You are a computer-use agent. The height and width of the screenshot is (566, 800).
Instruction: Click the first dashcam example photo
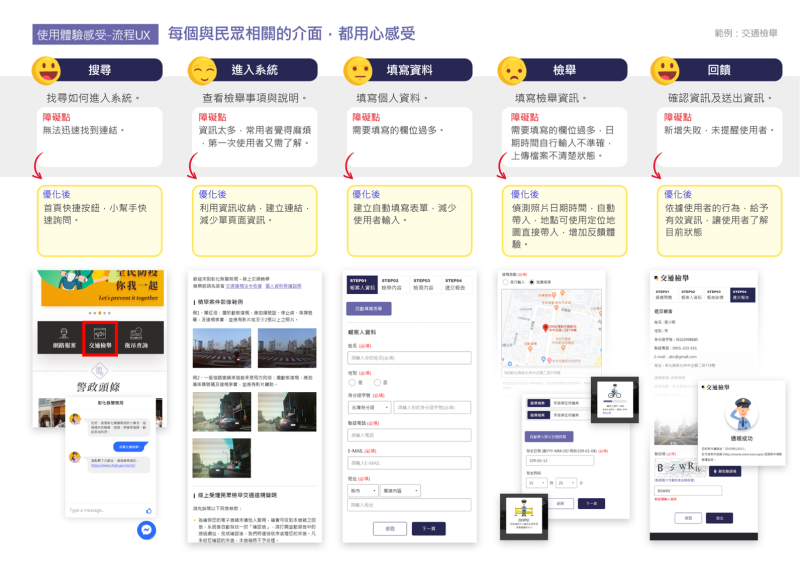[x=221, y=348]
